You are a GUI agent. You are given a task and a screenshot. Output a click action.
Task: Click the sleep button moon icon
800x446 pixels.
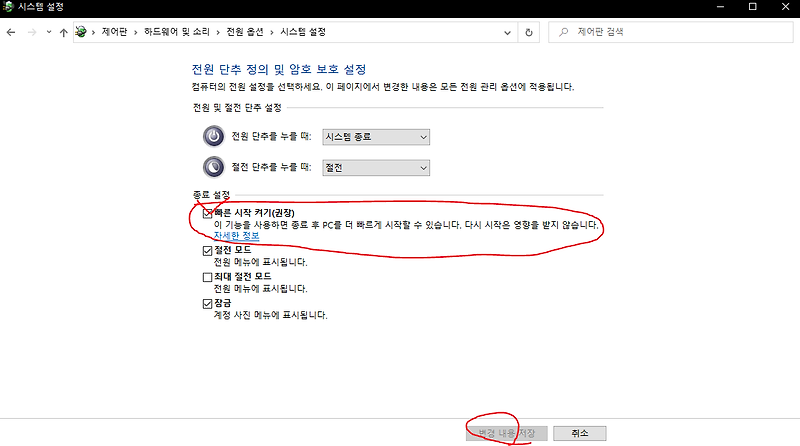(x=214, y=167)
